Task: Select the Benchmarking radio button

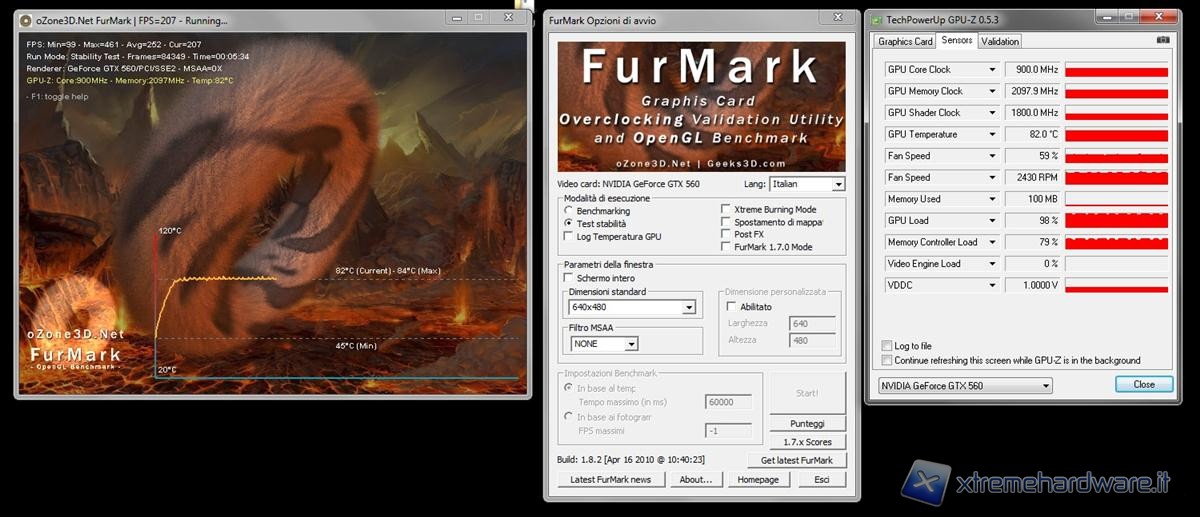Action: [x=569, y=211]
